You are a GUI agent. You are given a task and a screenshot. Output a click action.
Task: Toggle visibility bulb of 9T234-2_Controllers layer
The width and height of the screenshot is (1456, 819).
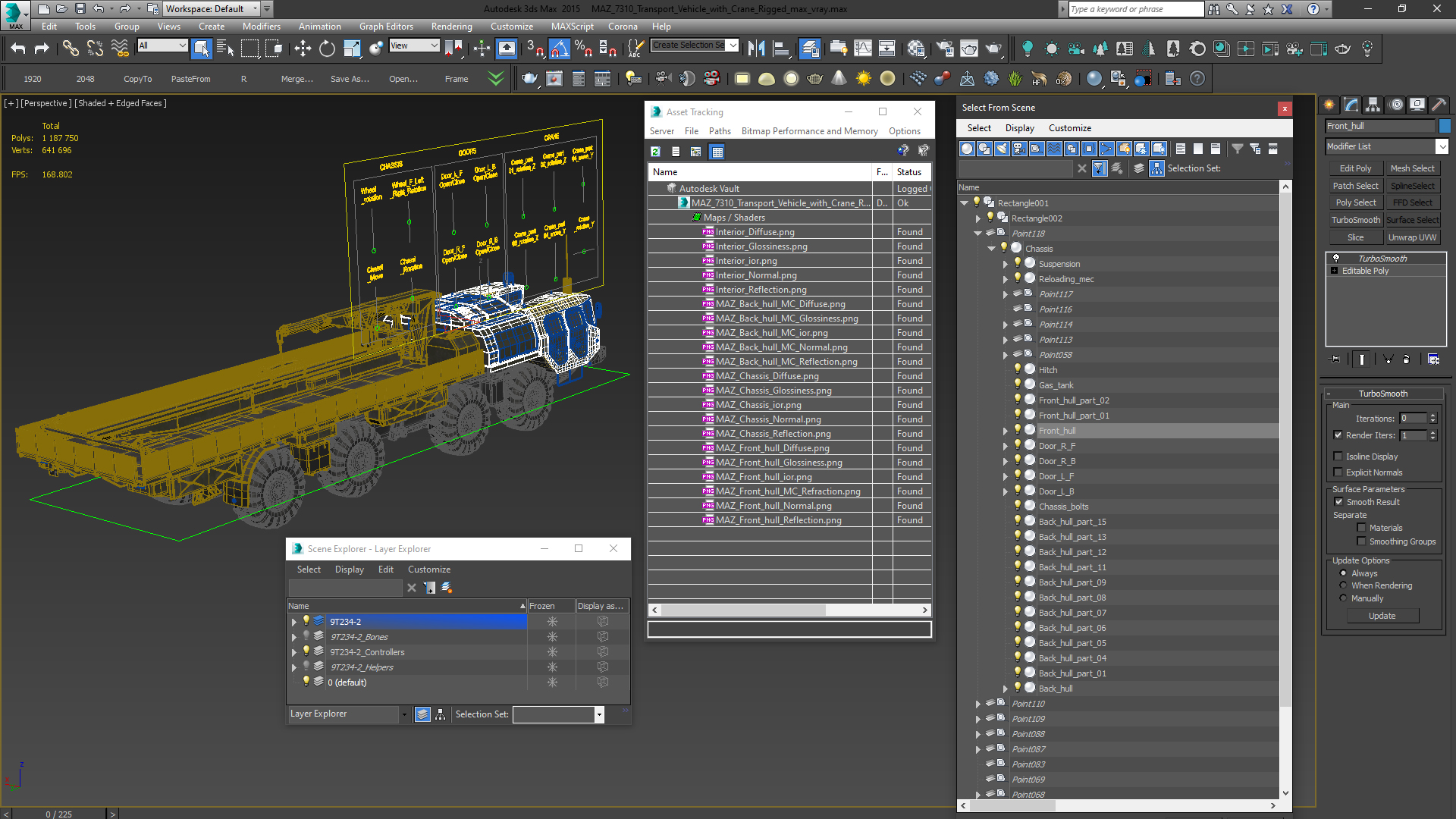[306, 651]
